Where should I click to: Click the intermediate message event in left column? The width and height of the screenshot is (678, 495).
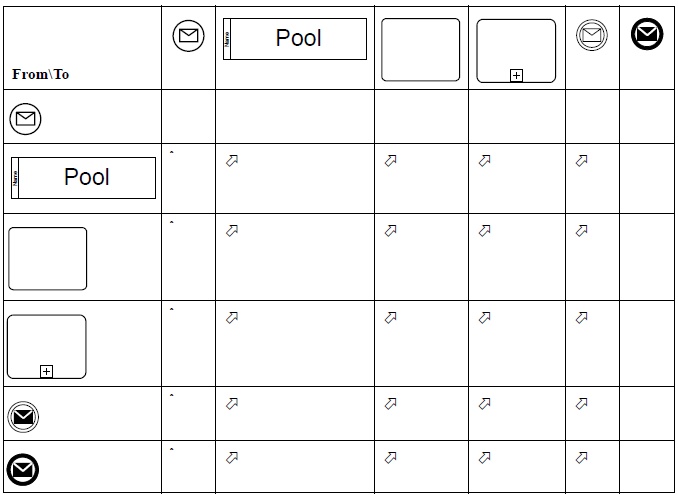(24, 416)
